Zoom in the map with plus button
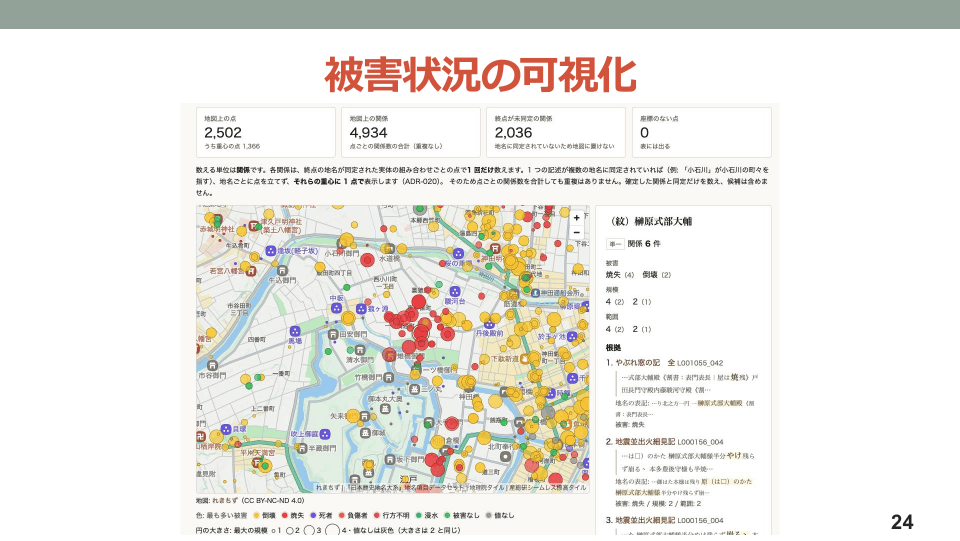Image resolution: width=960 pixels, height=541 pixels. pyautogui.click(x=576, y=218)
